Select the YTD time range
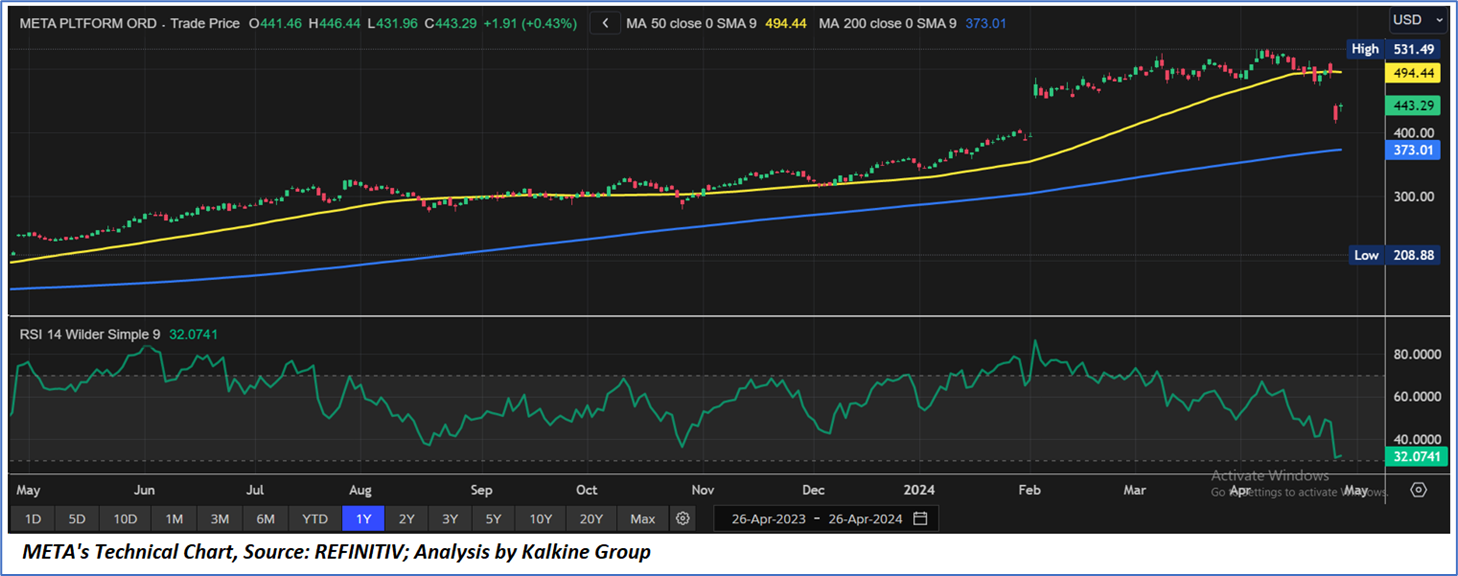Image resolution: width=1458 pixels, height=576 pixels. click(315, 518)
